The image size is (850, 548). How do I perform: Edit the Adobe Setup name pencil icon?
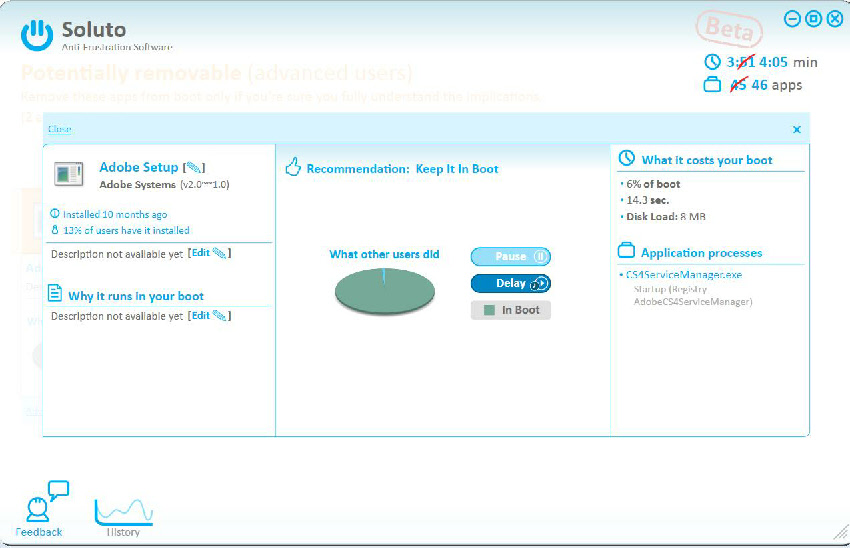(x=194, y=167)
